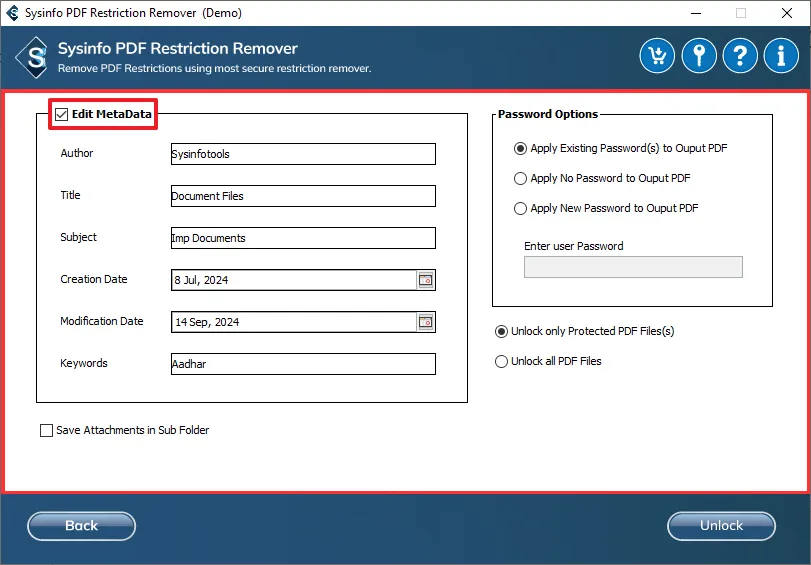Click the 'Enter user Password' label
811x565 pixels.
tap(574, 246)
